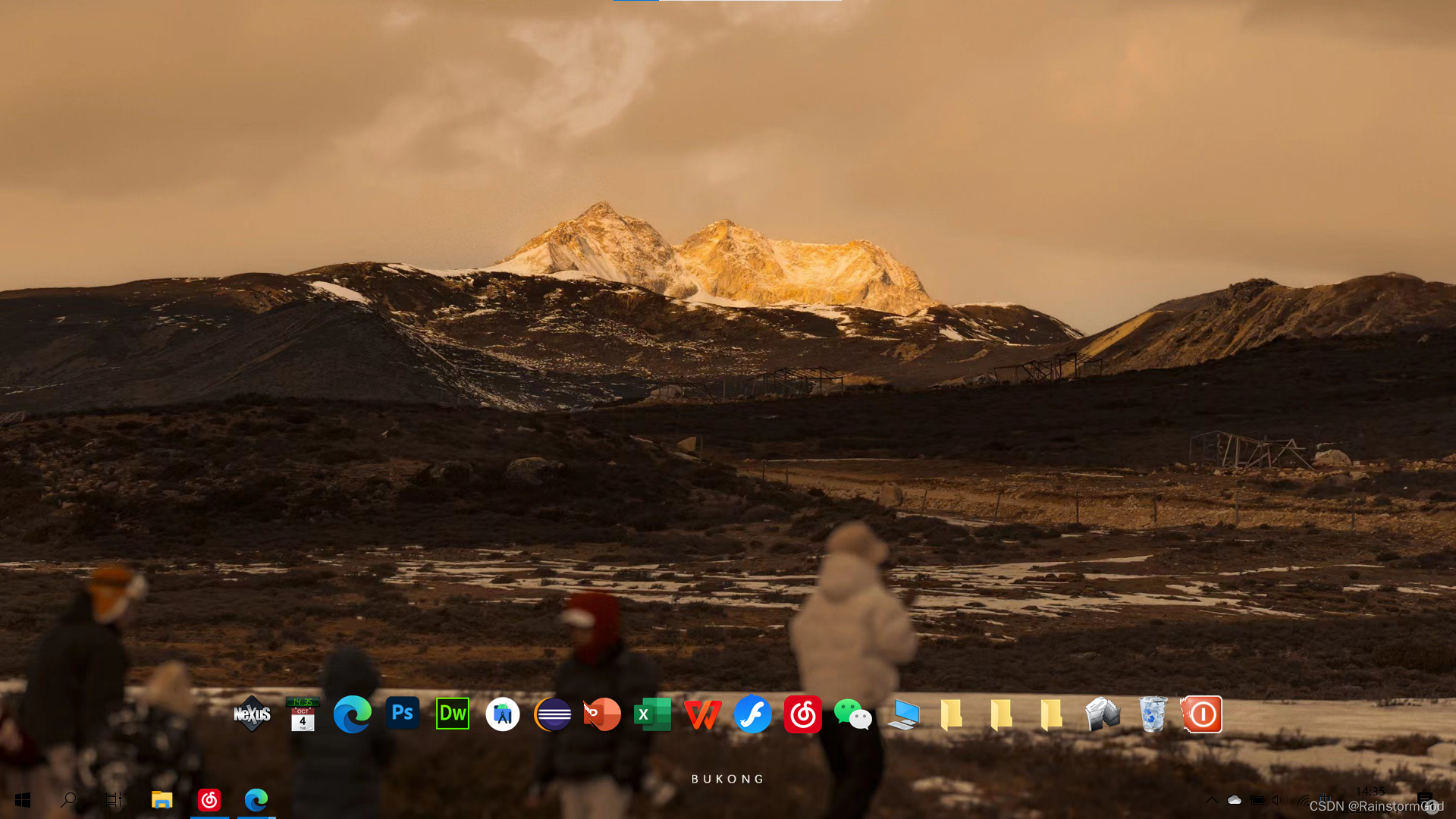Click the red power button dock icon
The width and height of the screenshot is (1456, 819).
tap(1202, 714)
